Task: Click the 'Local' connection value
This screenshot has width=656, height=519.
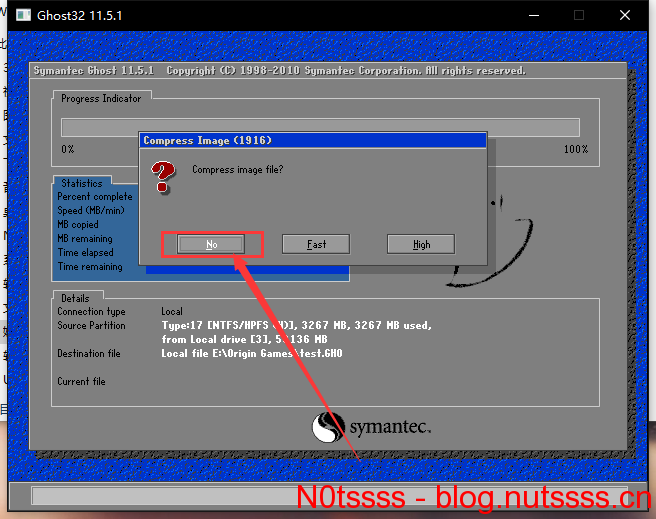Action: pyautogui.click(x=172, y=312)
